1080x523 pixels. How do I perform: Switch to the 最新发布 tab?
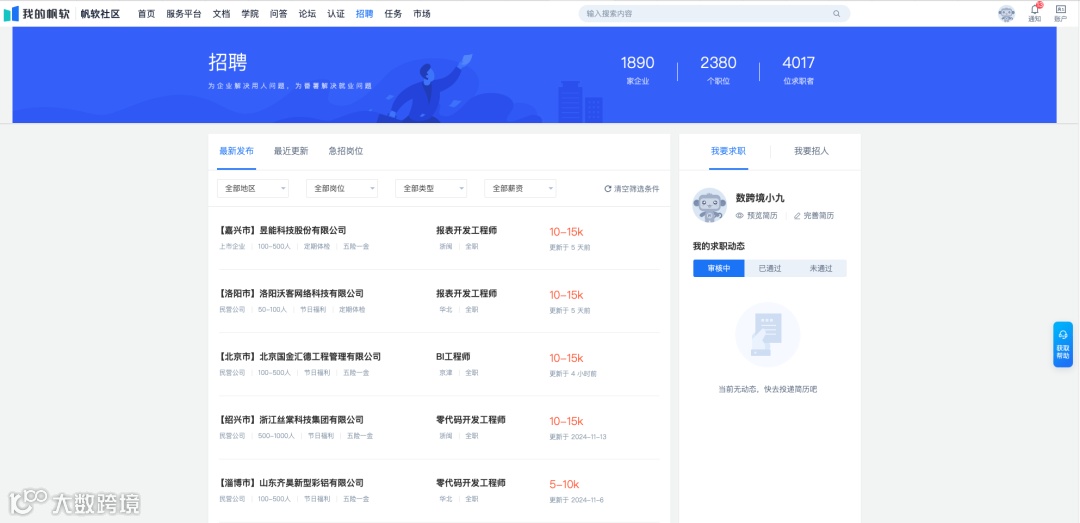point(236,151)
